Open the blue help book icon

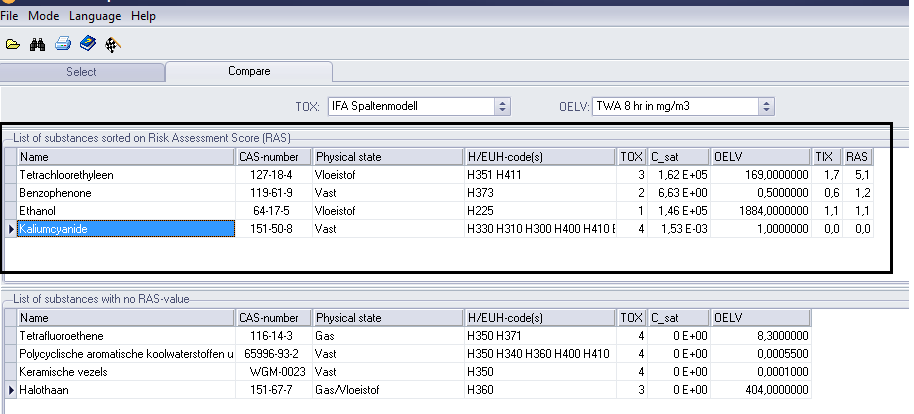[88, 44]
